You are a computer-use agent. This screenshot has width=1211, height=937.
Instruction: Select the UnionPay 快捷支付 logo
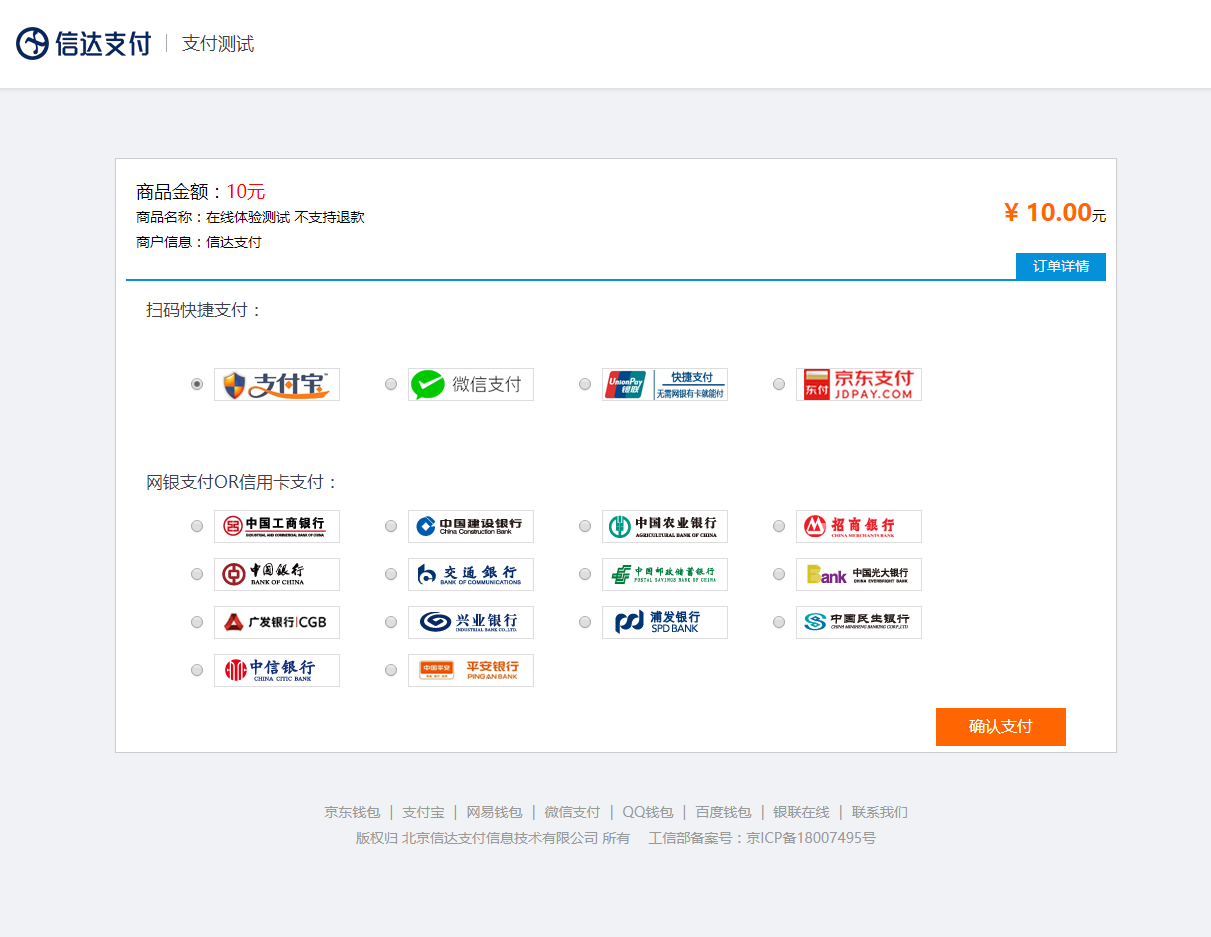point(665,385)
